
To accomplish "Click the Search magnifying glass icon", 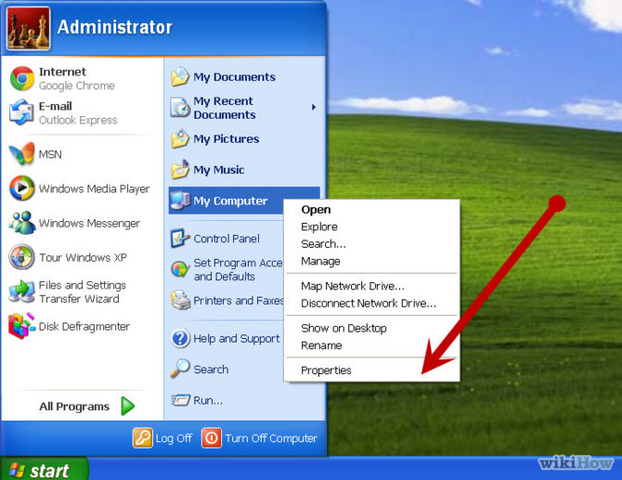I will (x=180, y=369).
